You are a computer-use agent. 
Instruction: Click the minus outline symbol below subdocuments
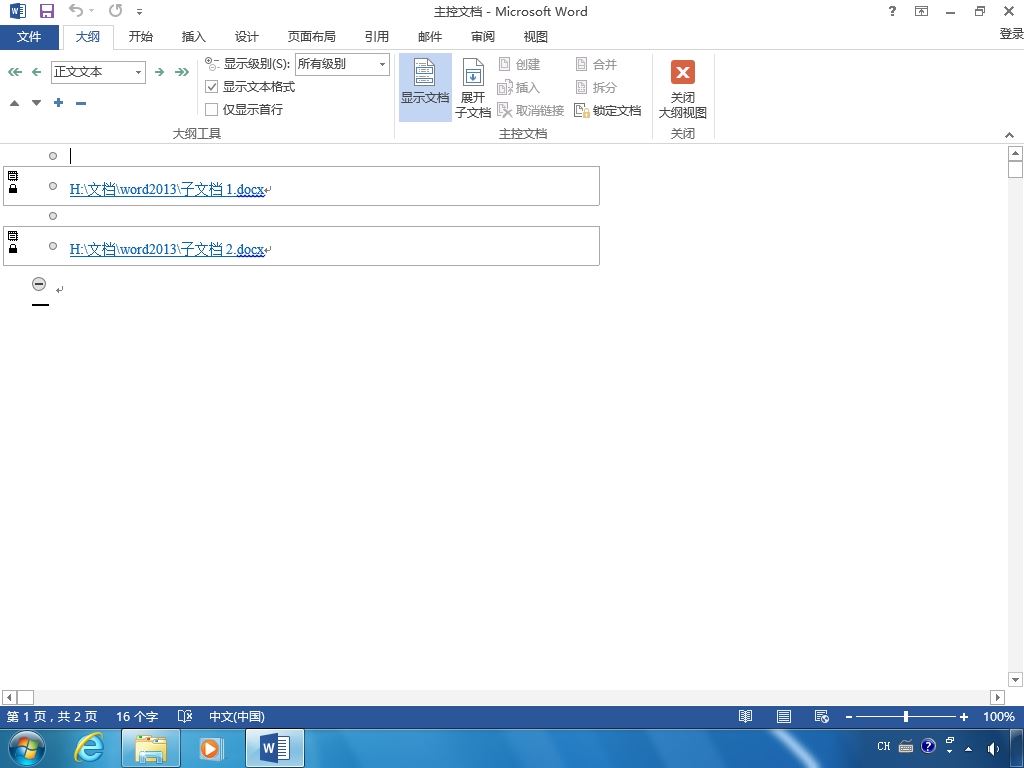coord(39,284)
